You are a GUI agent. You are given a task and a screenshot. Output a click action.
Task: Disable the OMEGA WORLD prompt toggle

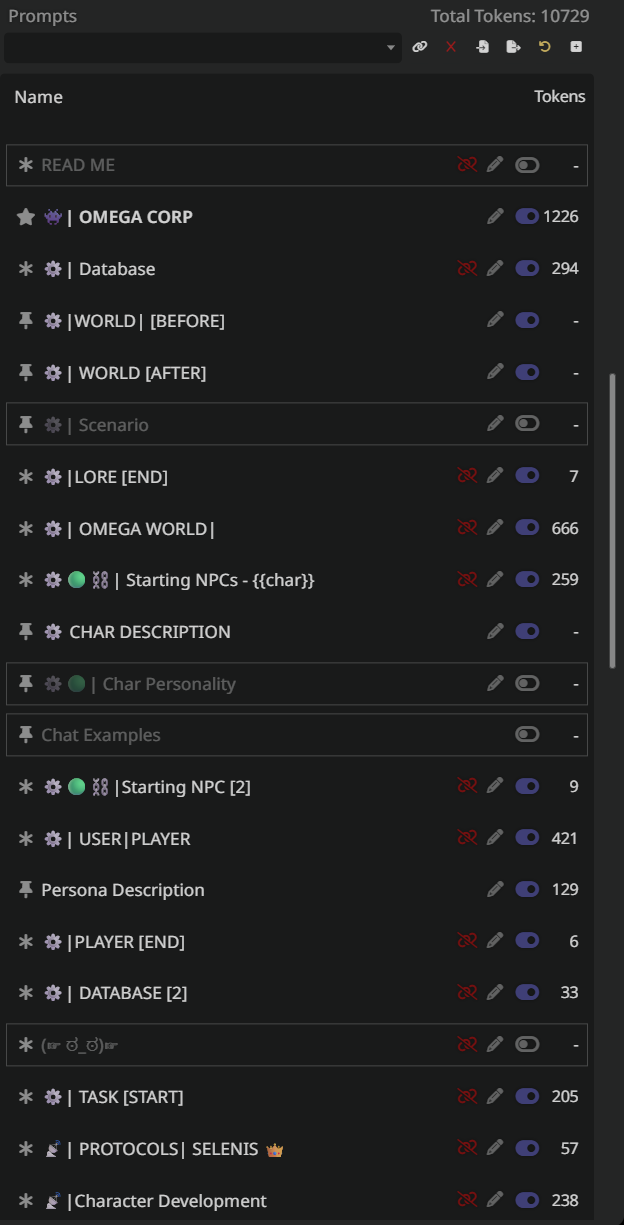click(527, 527)
